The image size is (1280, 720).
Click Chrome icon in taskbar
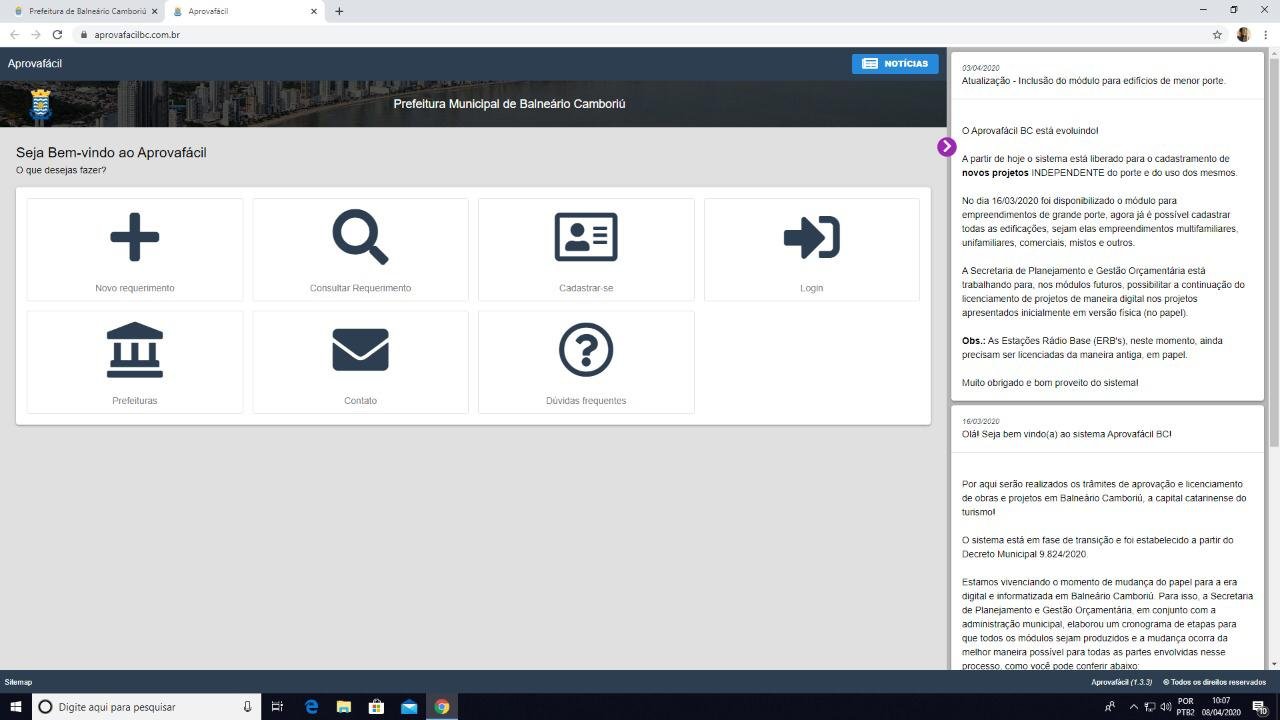441,707
